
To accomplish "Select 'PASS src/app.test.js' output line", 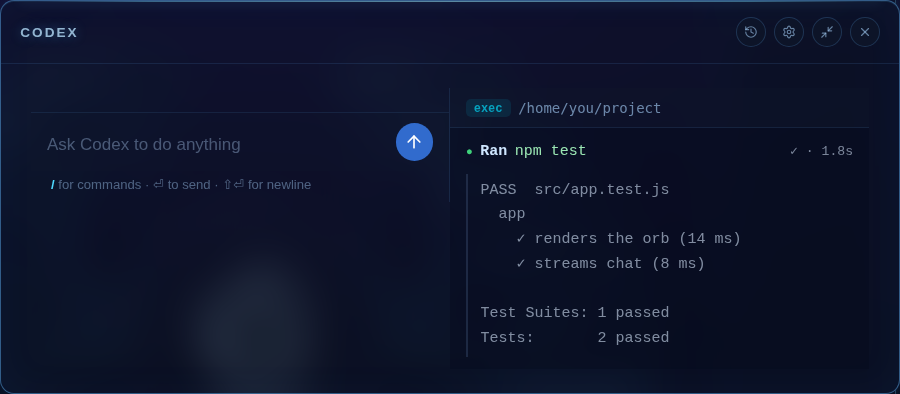I will pos(575,190).
